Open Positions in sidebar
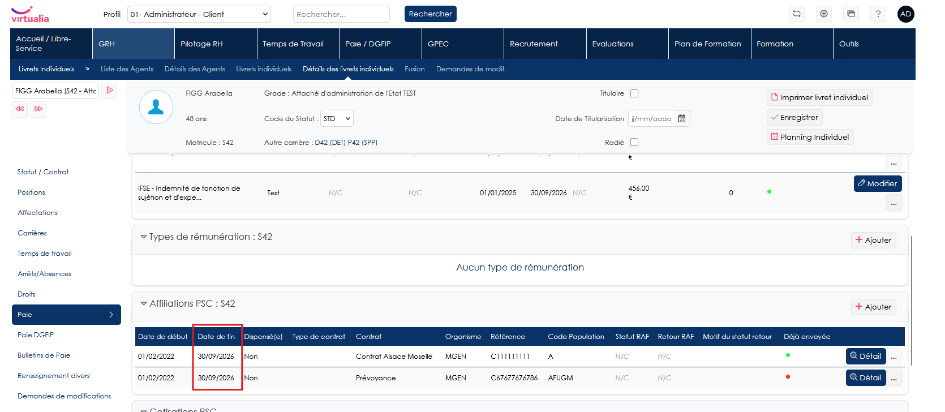The image size is (945, 412). click(31, 192)
